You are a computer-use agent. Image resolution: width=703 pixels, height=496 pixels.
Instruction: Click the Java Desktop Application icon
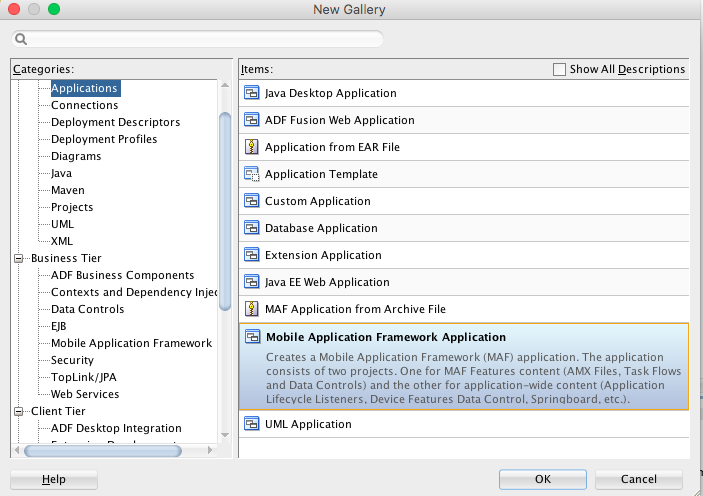[252, 93]
